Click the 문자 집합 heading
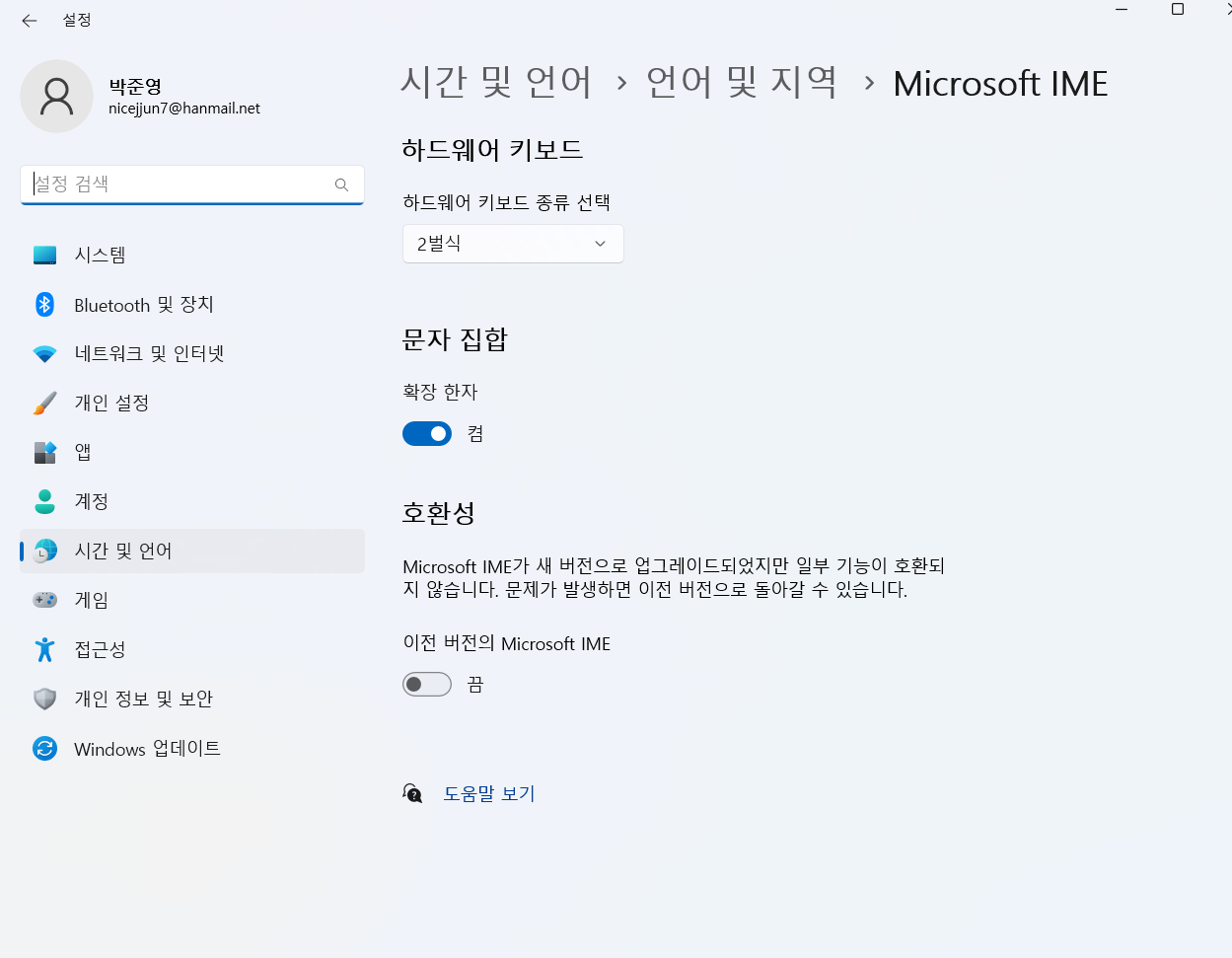This screenshot has height=958, width=1232. [x=455, y=339]
